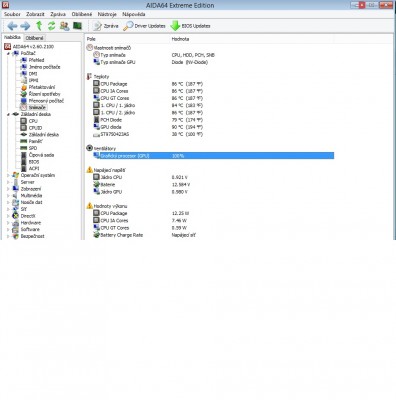Open the Zobrazit menu
This screenshot has width=396, height=400.
pyautogui.click(x=35, y=14)
